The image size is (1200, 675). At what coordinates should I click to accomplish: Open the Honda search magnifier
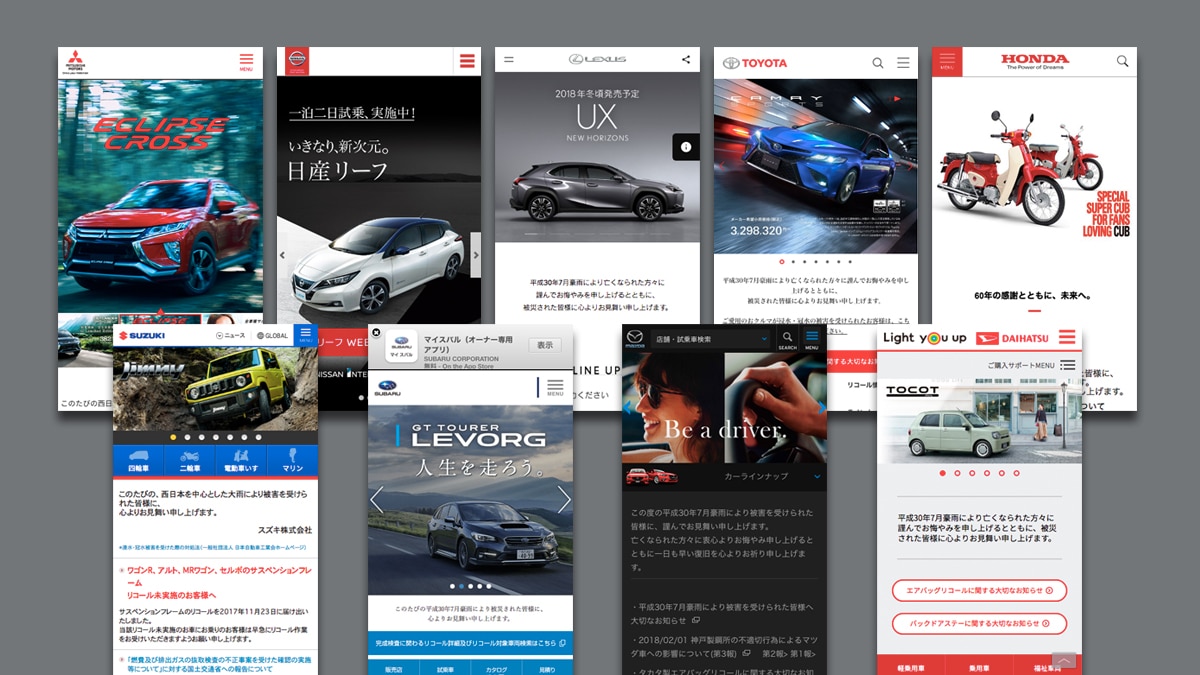pyautogui.click(x=1122, y=62)
